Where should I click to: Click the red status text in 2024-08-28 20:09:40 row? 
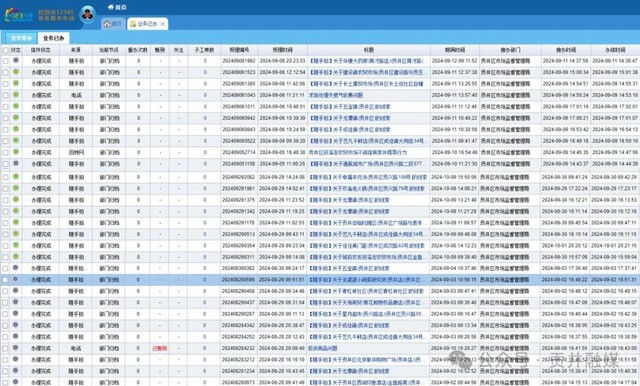pos(160,348)
